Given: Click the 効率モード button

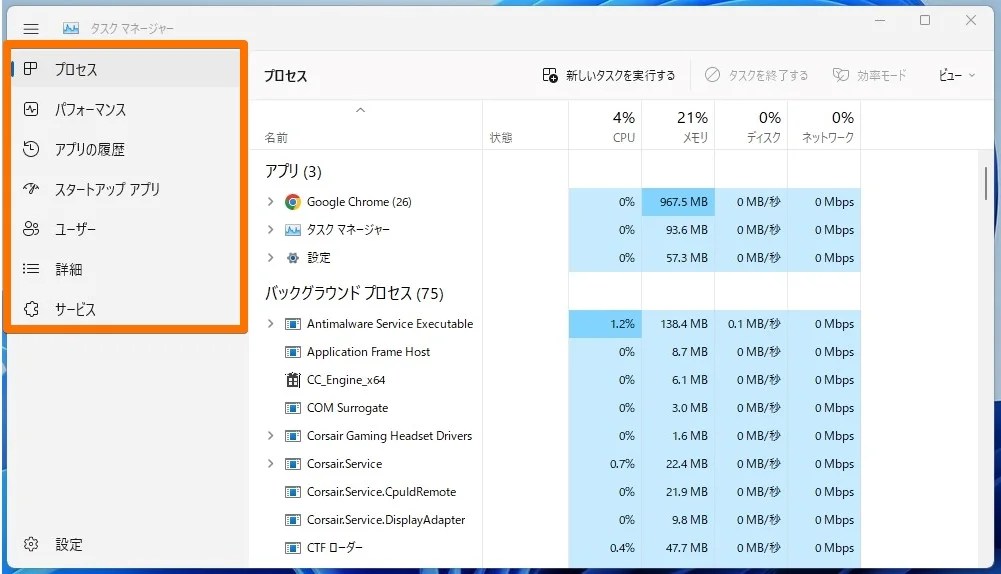Looking at the screenshot, I should click(869, 75).
